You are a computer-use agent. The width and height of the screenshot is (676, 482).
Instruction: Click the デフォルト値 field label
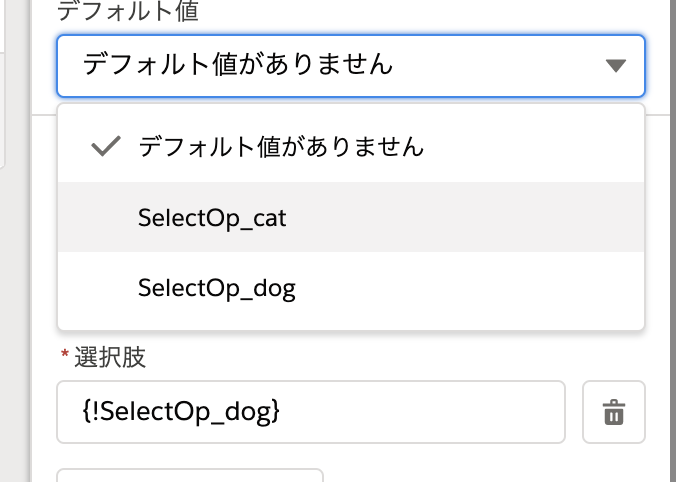[x=128, y=11]
